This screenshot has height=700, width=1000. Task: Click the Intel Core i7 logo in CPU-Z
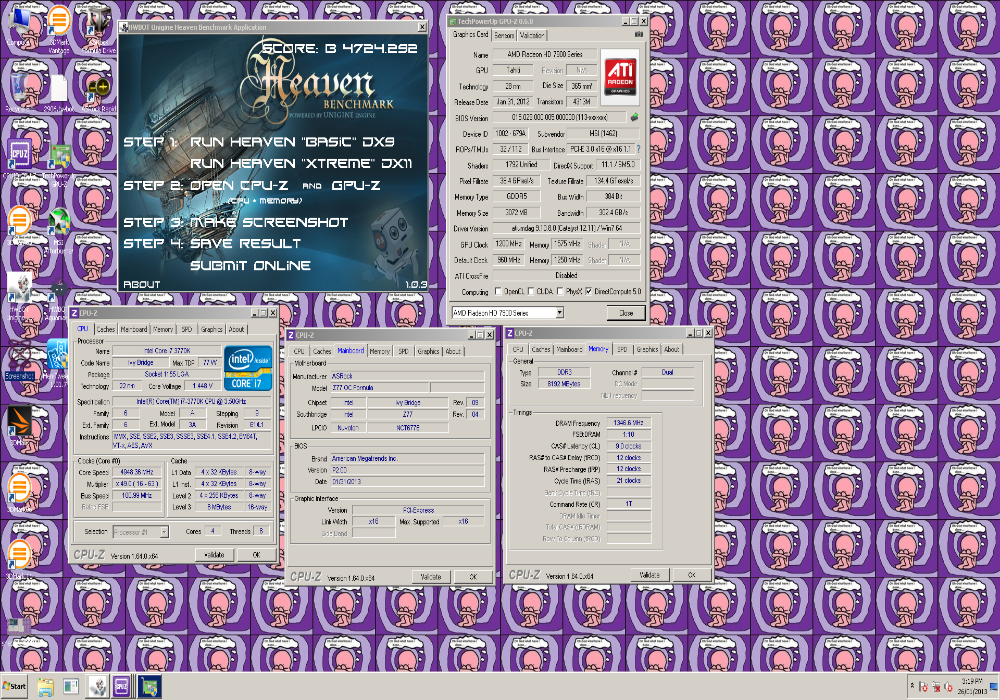[248, 368]
